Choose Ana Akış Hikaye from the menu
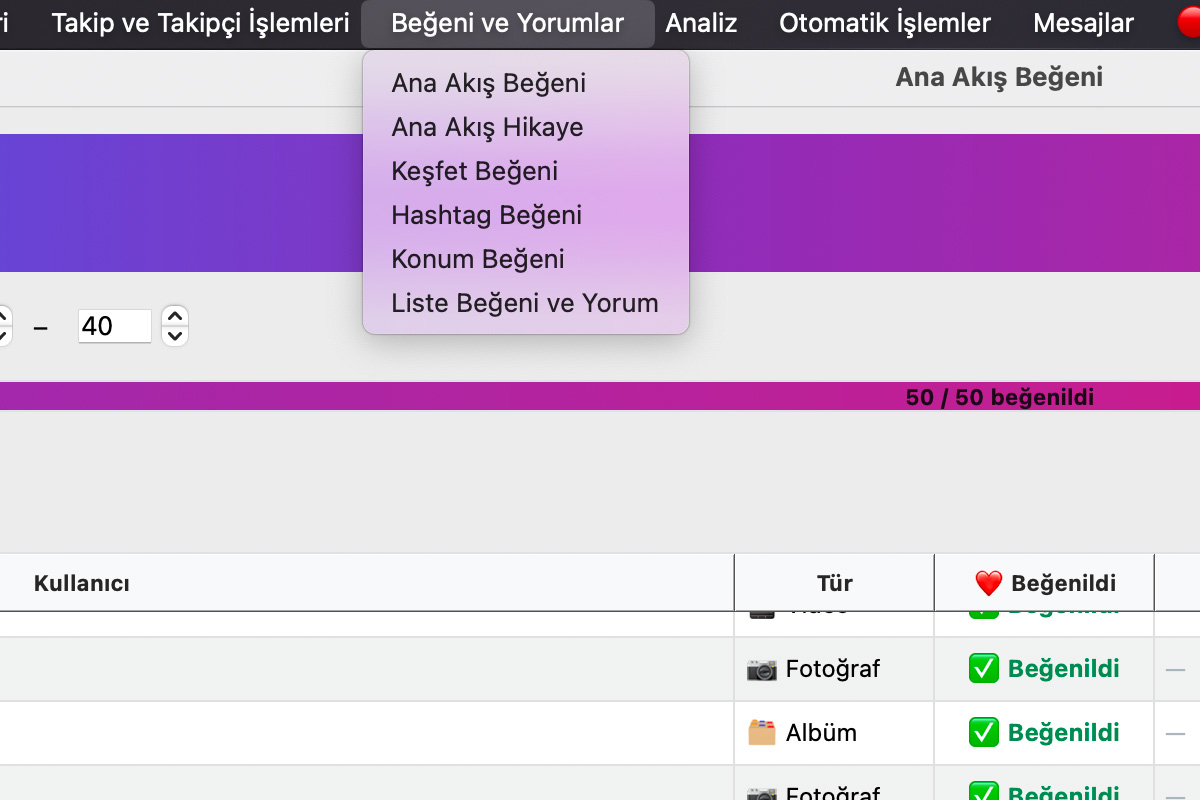This screenshot has width=1200, height=800. [x=487, y=127]
